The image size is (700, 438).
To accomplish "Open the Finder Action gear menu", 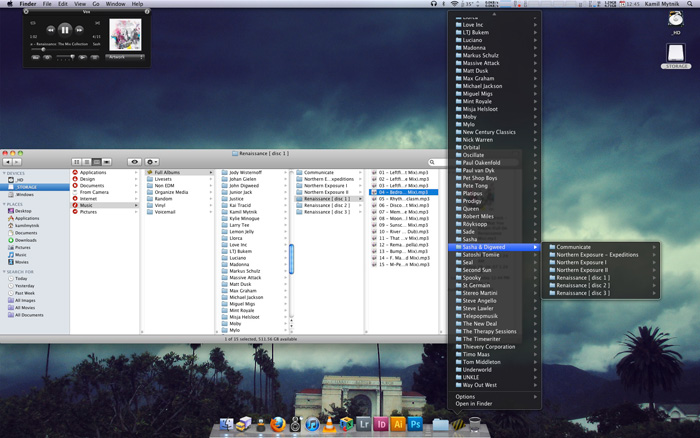I will point(152,161).
